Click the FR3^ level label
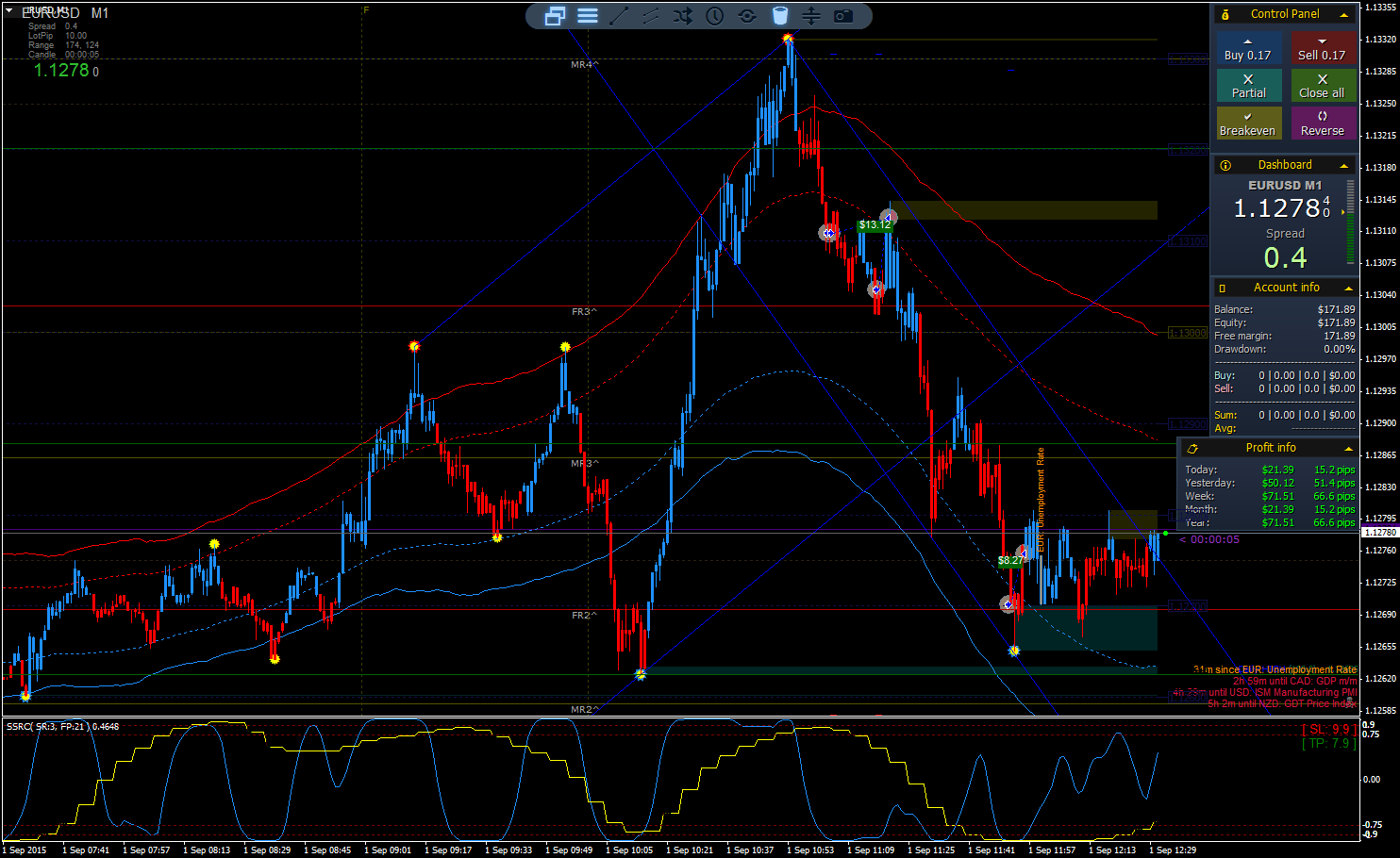 click(584, 311)
